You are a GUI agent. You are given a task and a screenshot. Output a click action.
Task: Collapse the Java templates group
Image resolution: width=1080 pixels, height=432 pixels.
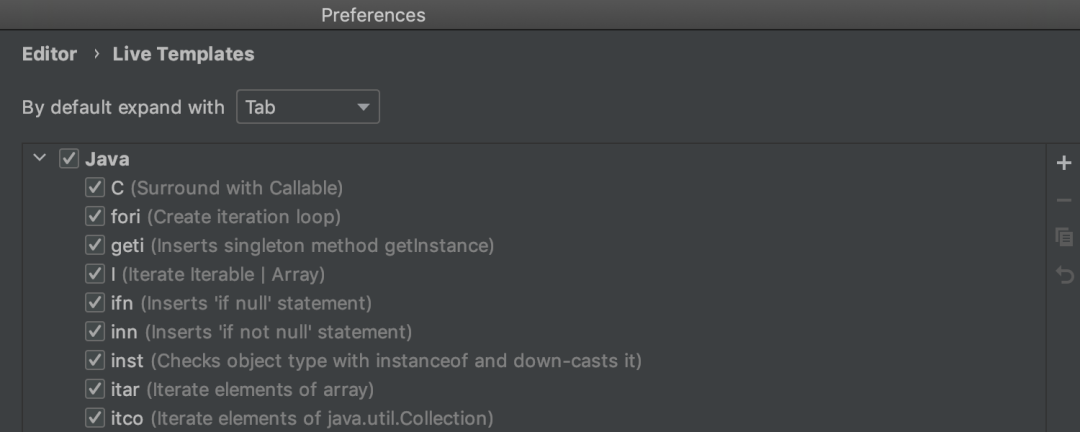coord(39,158)
